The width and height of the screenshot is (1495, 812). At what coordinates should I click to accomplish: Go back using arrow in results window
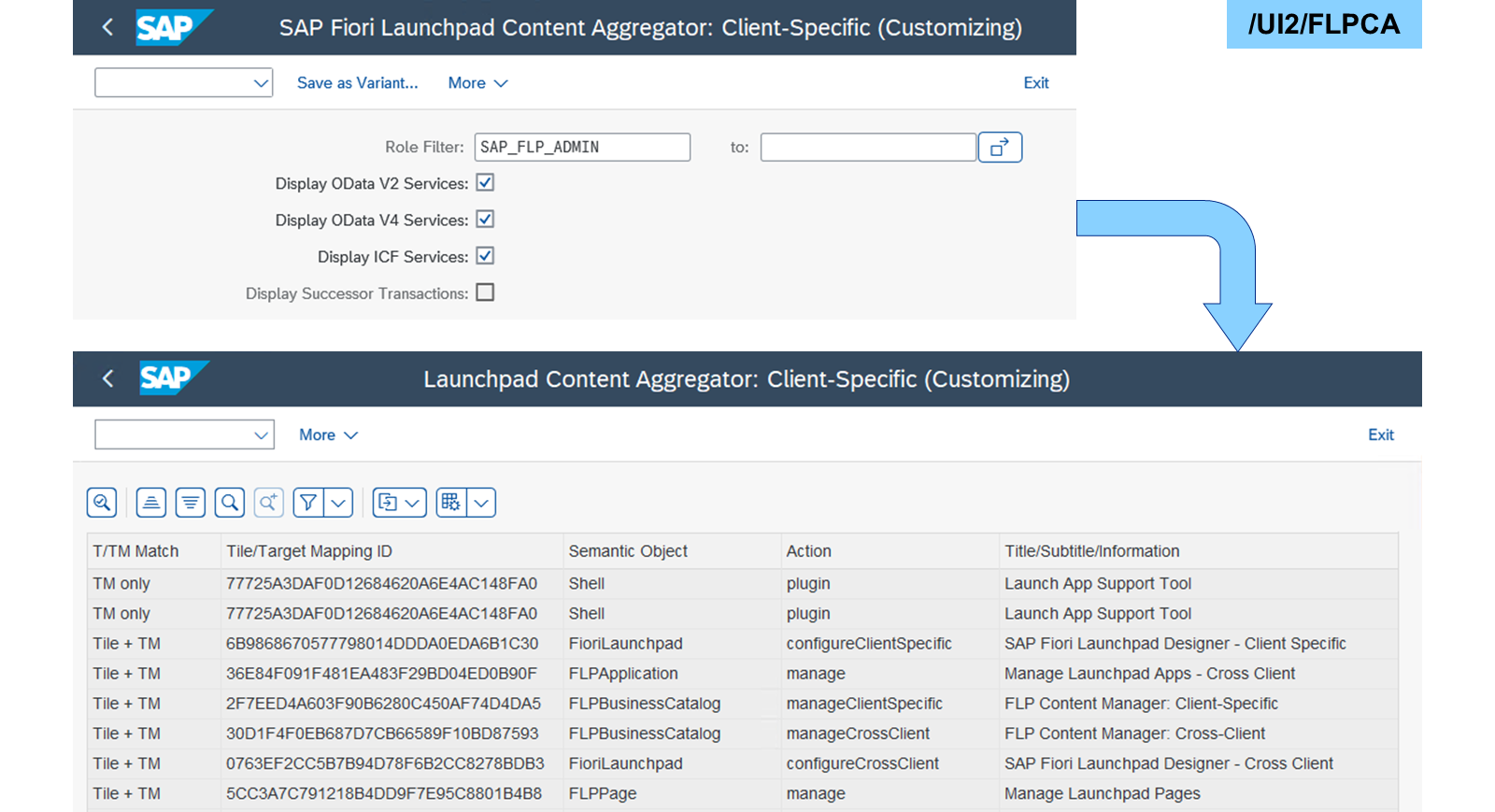pos(107,378)
